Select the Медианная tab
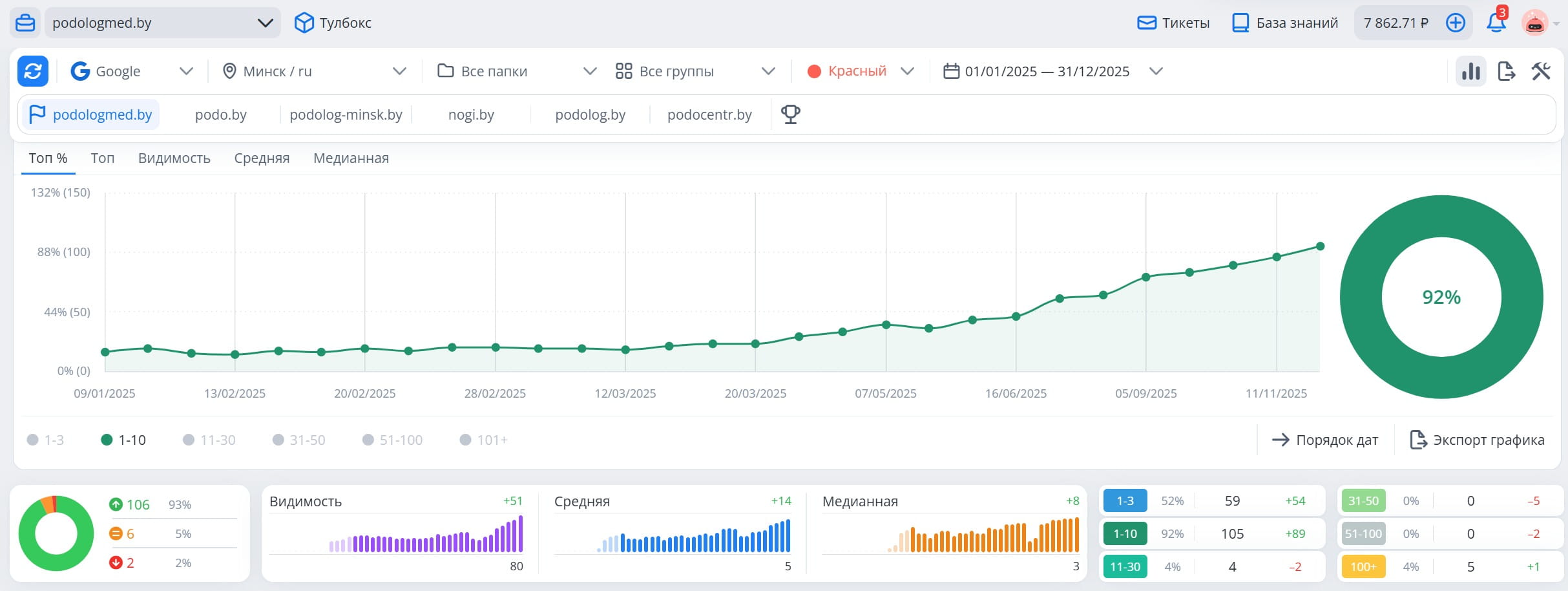The image size is (1568, 591). 351,158
